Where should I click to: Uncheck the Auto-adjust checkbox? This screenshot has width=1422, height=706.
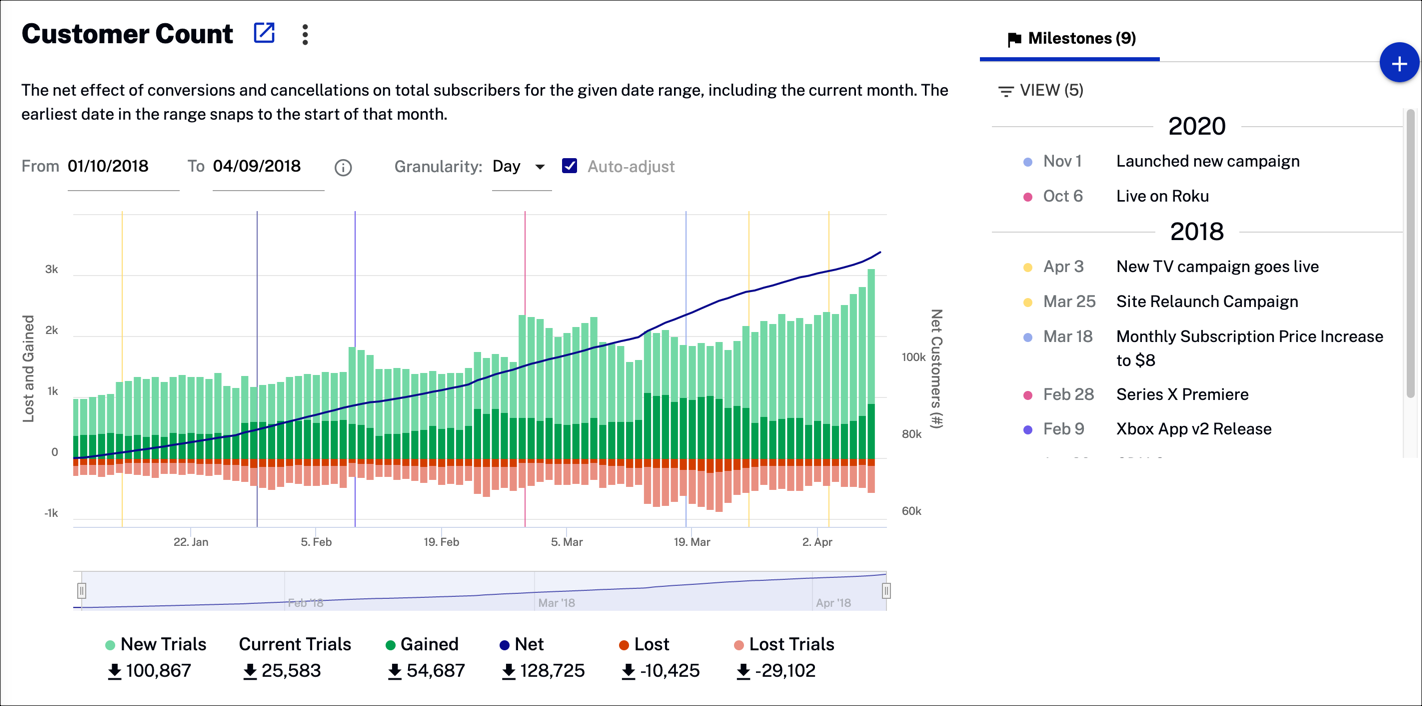coord(569,166)
